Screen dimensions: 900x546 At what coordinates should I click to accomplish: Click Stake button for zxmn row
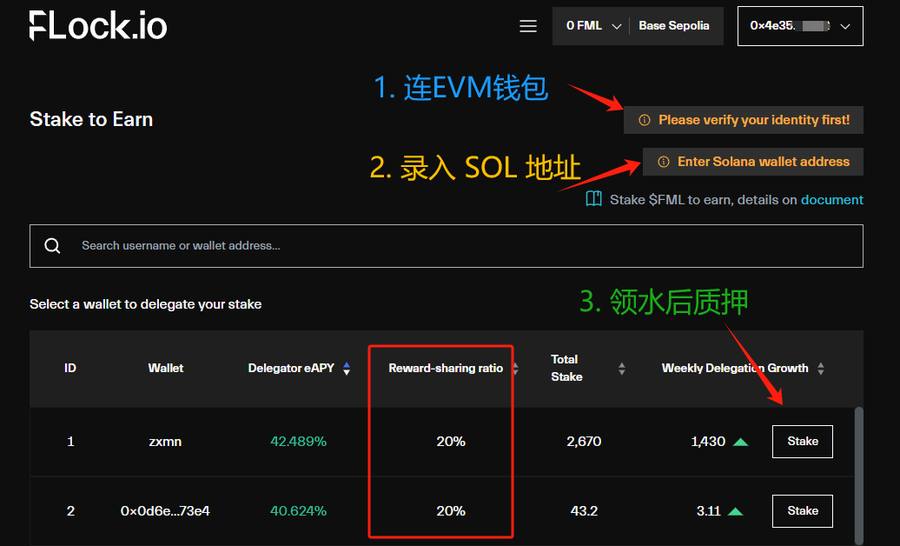click(802, 442)
